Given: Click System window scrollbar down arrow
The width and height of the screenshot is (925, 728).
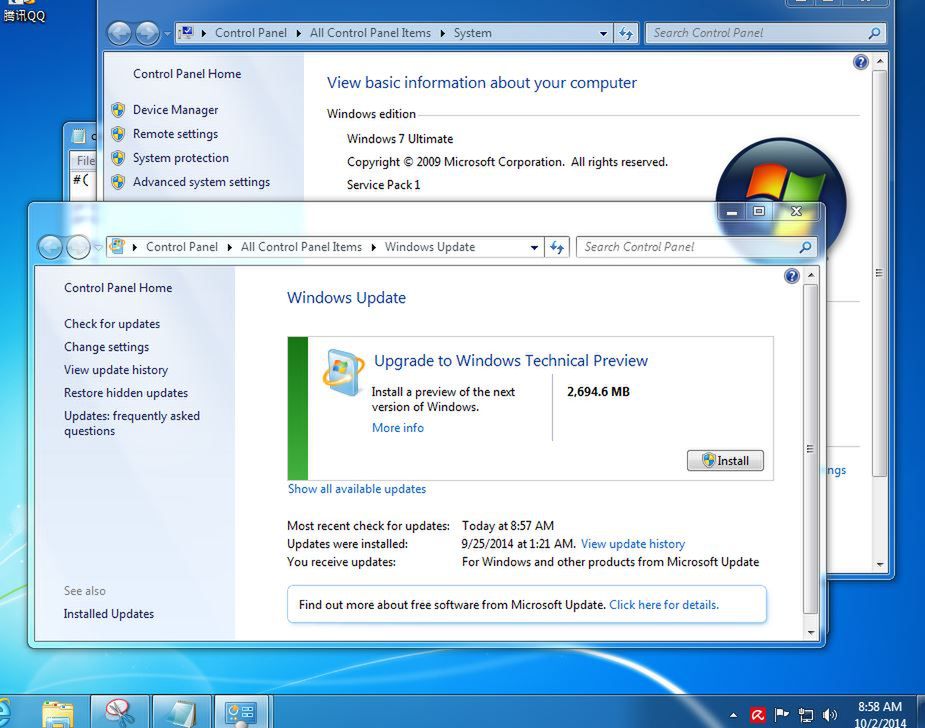Looking at the screenshot, I should pyautogui.click(x=880, y=565).
